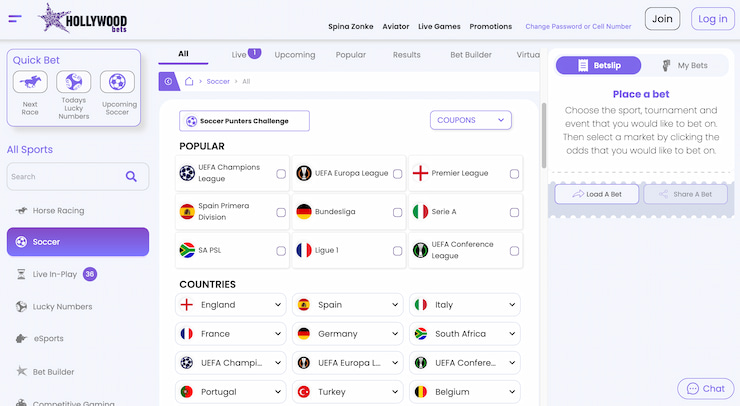The height and width of the screenshot is (406, 740).
Task: Open the COUPONS dropdown
Action: tap(471, 120)
